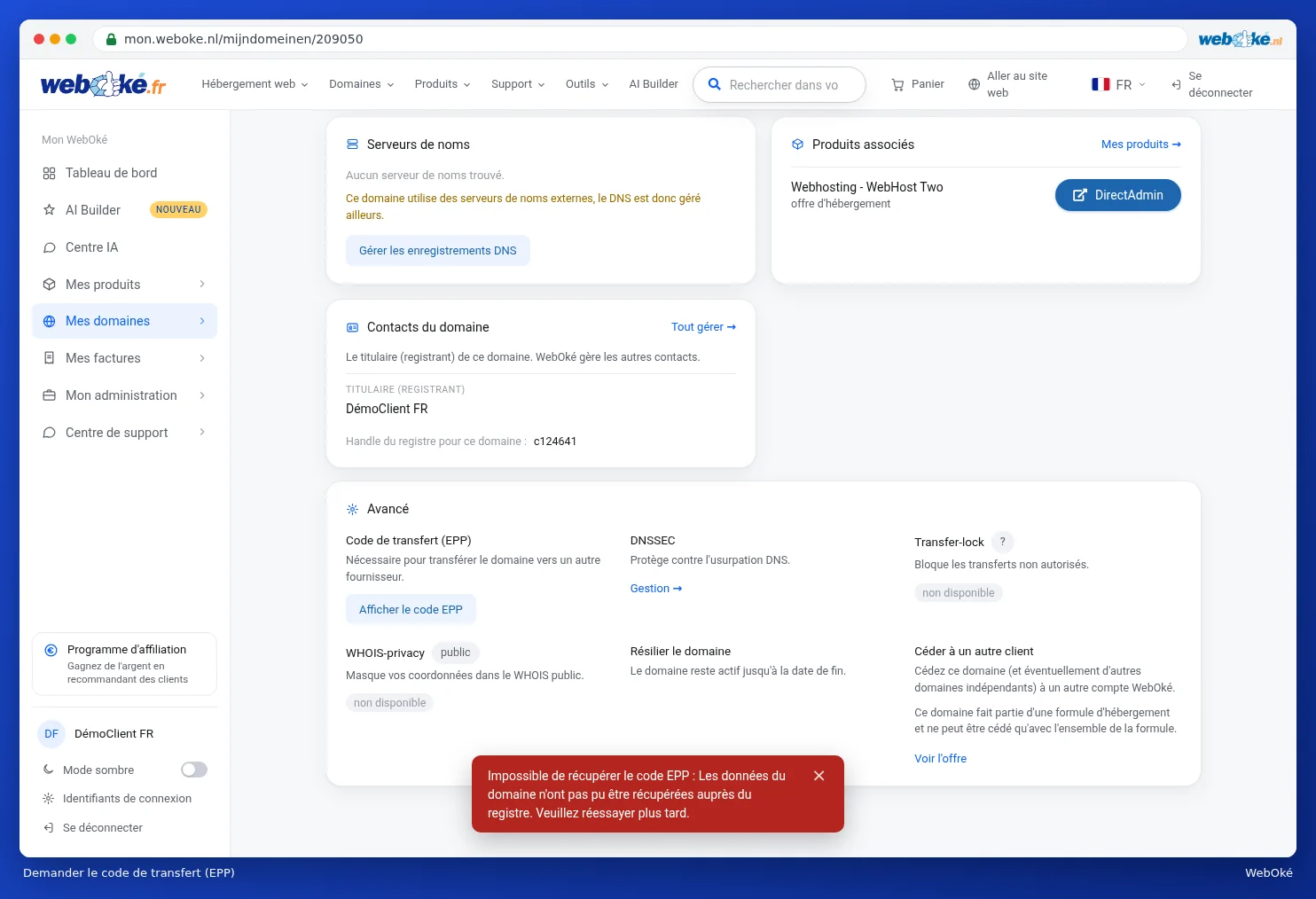Select Identifiants de connexion in sidebar
The height and width of the screenshot is (899, 1316).
[x=127, y=799]
